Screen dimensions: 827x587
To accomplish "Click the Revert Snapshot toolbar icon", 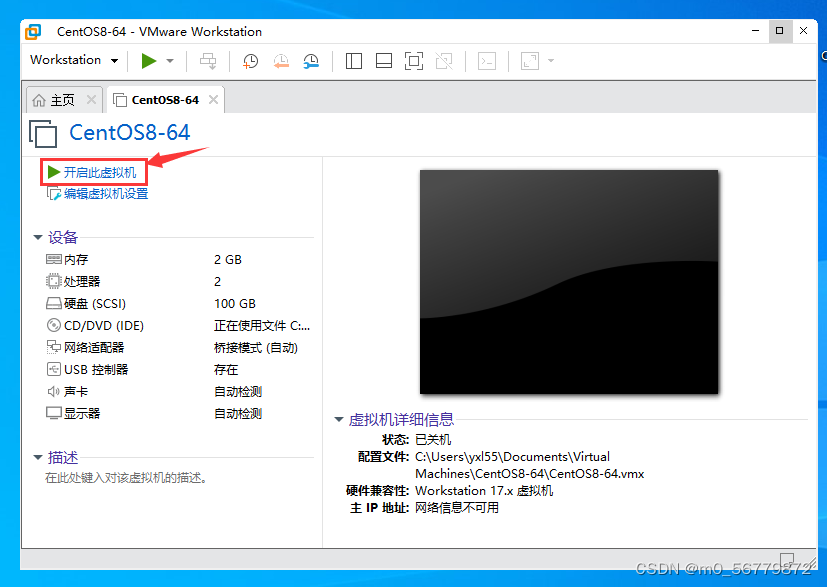I will (280, 61).
